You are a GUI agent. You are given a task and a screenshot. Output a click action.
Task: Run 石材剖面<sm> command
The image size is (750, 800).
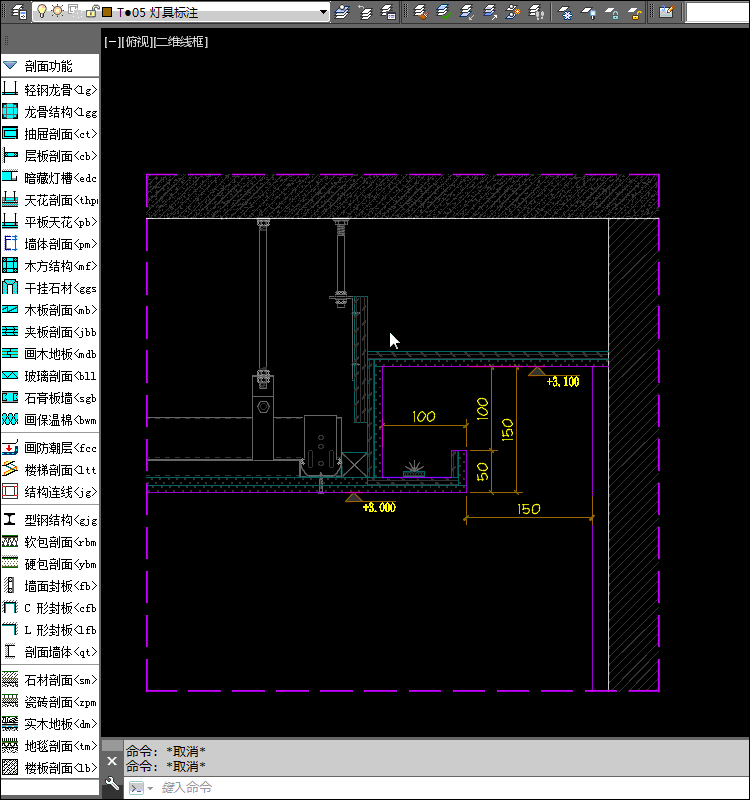(50, 680)
